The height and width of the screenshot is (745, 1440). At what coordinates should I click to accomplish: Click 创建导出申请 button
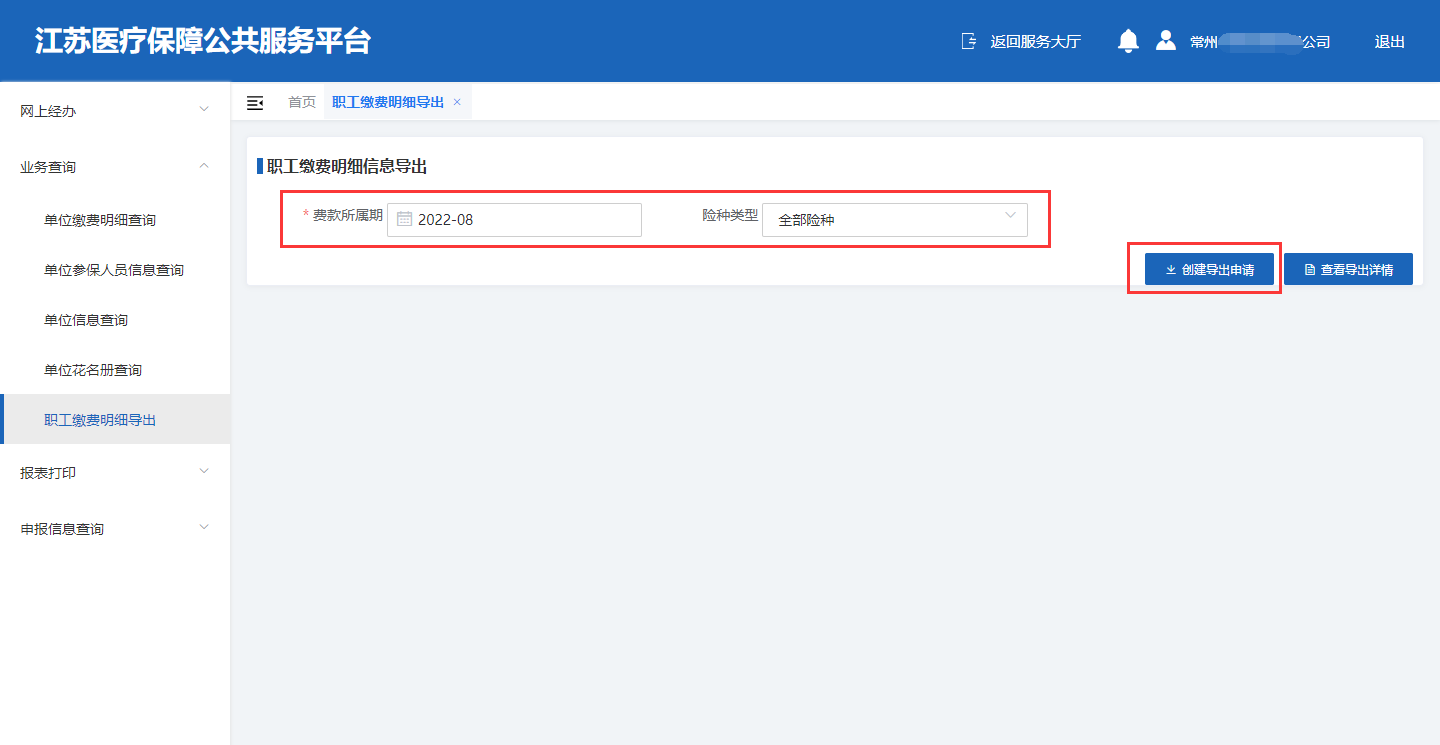click(1209, 270)
